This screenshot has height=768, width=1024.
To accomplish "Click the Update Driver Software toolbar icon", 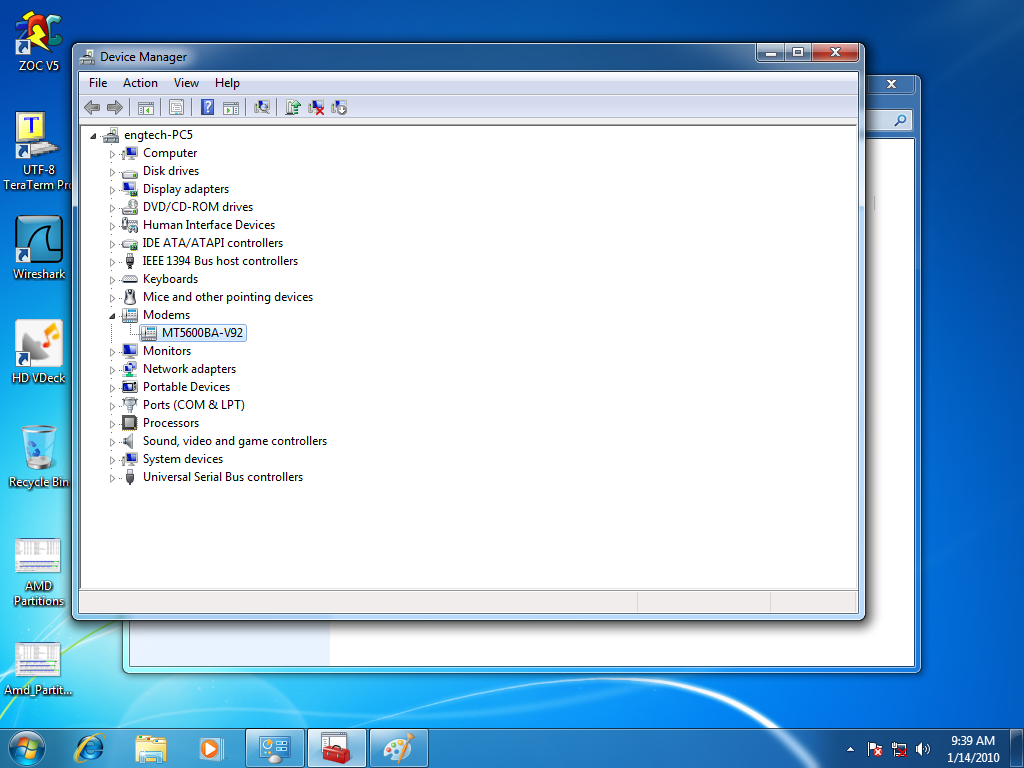I will tap(293, 107).
